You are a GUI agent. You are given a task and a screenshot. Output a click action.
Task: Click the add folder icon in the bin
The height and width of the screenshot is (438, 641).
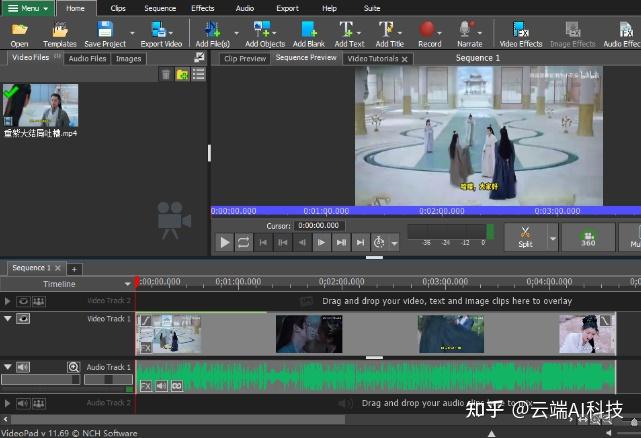[x=182, y=74]
